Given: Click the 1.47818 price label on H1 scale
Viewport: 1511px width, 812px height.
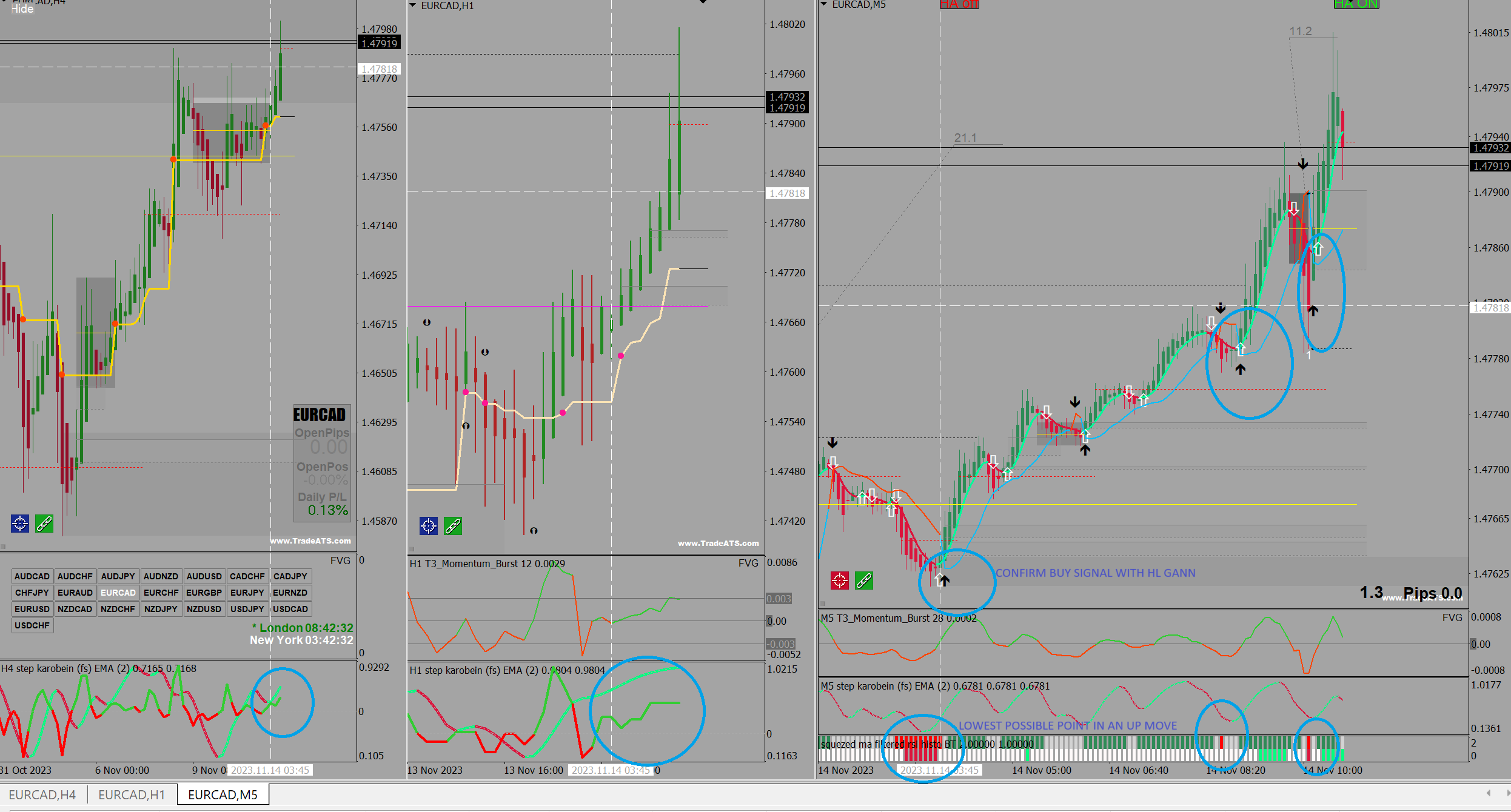Looking at the screenshot, I should pyautogui.click(x=787, y=193).
